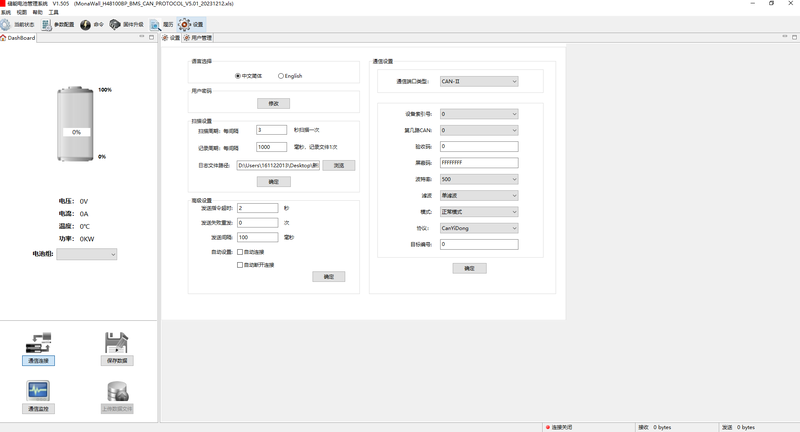Open the 命令 command toolbar icon
This screenshot has width=800, height=432.
tap(85, 25)
